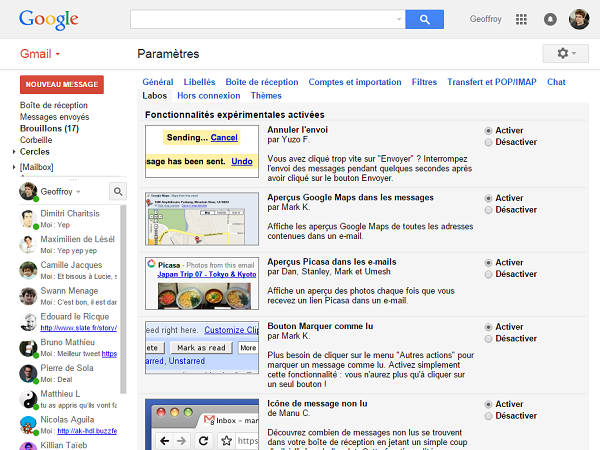Click the unread icon browser preview thumbnail

[x=202, y=424]
